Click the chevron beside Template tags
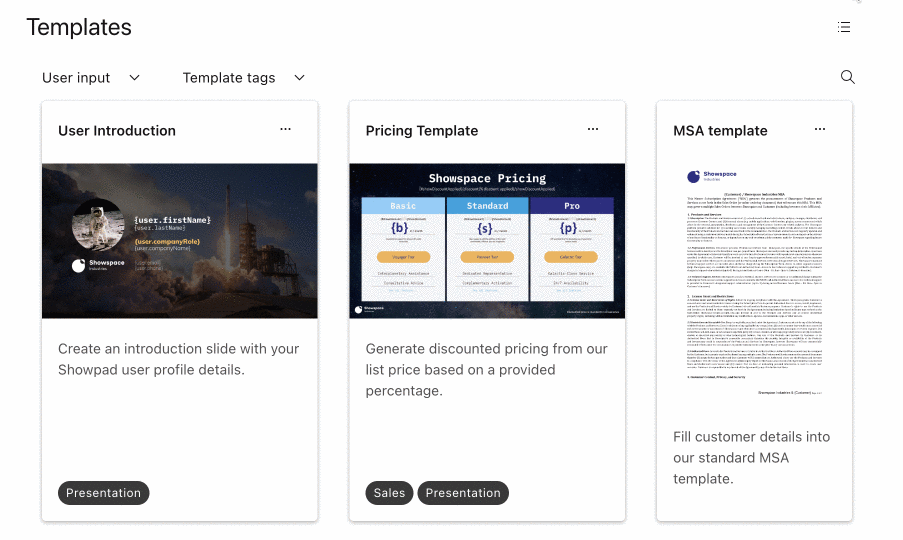 (299, 78)
